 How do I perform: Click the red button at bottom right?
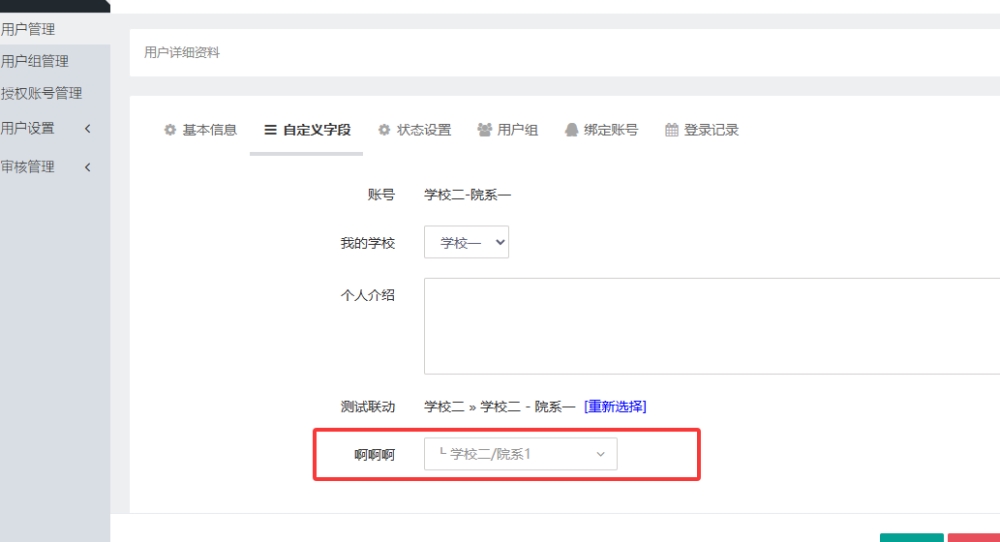(974, 538)
